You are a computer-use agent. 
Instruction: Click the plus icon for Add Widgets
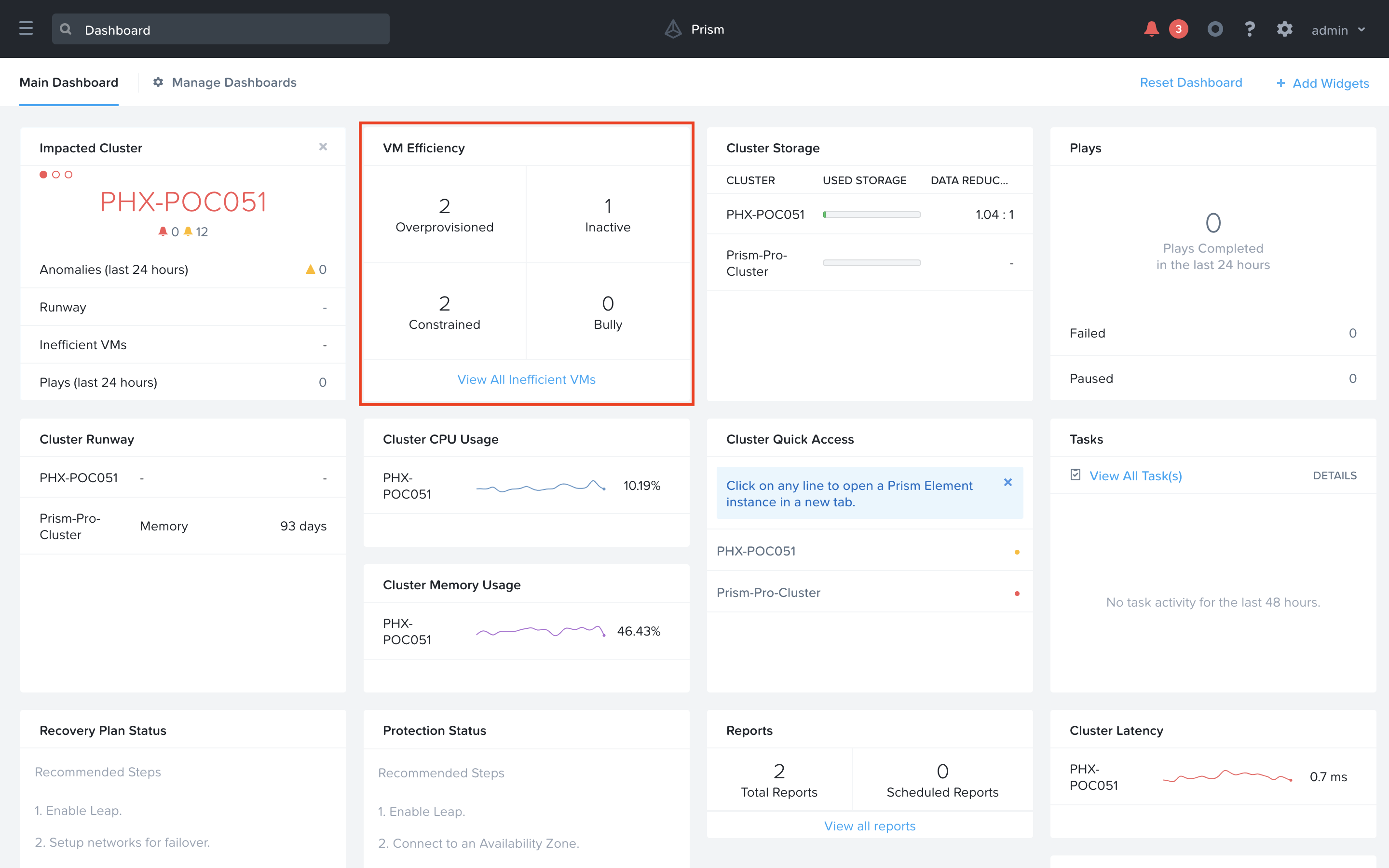click(1280, 83)
